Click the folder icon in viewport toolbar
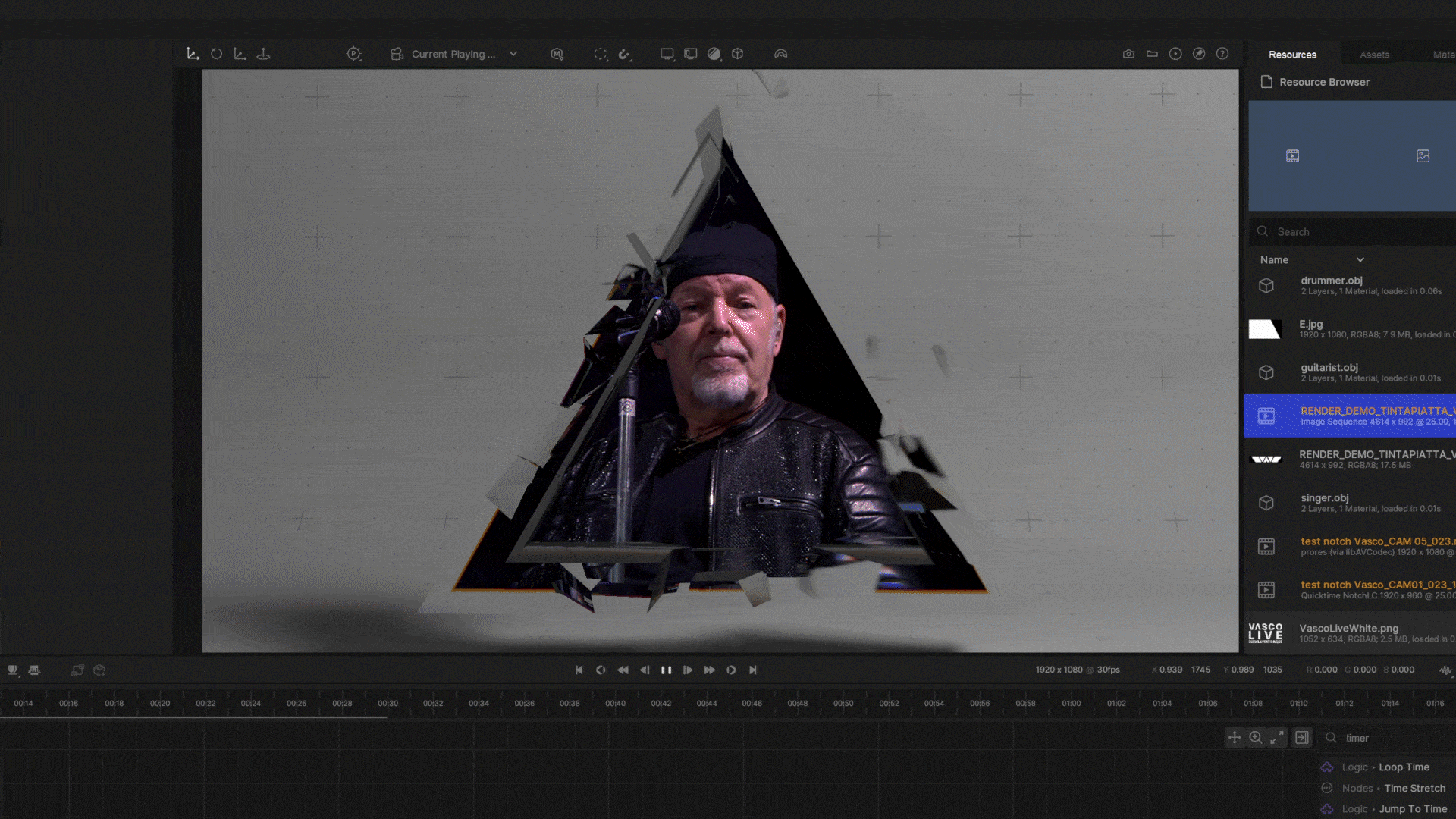 click(1152, 54)
